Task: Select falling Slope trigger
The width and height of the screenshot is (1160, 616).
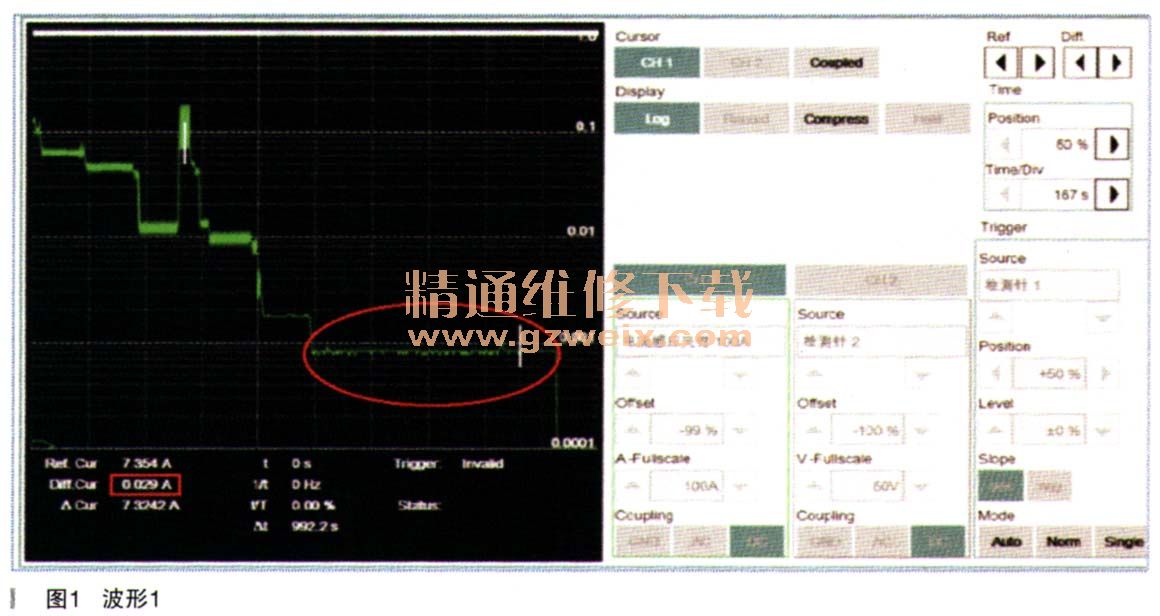Action: pyautogui.click(x=1049, y=486)
